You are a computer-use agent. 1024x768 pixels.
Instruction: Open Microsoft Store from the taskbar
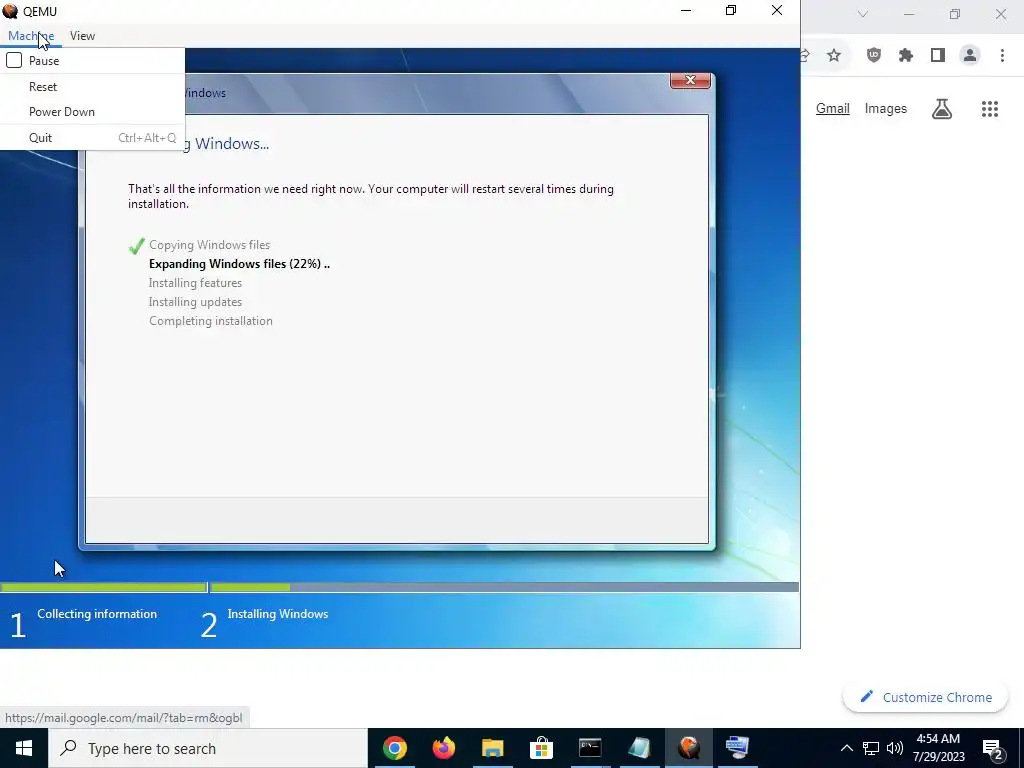pyautogui.click(x=541, y=748)
